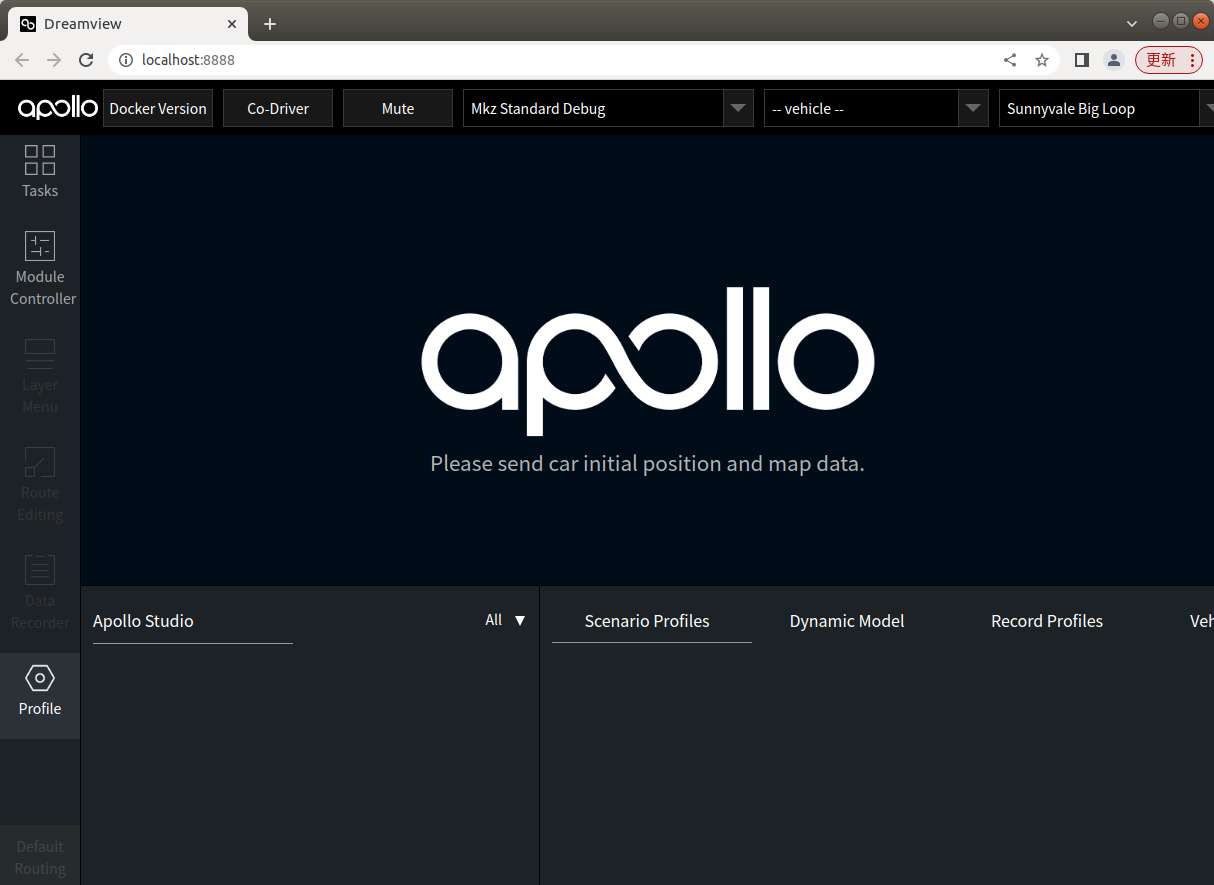Expand the Mkz Standard Debug mode dropdown
Screen dimensions: 1214x885
737,108
